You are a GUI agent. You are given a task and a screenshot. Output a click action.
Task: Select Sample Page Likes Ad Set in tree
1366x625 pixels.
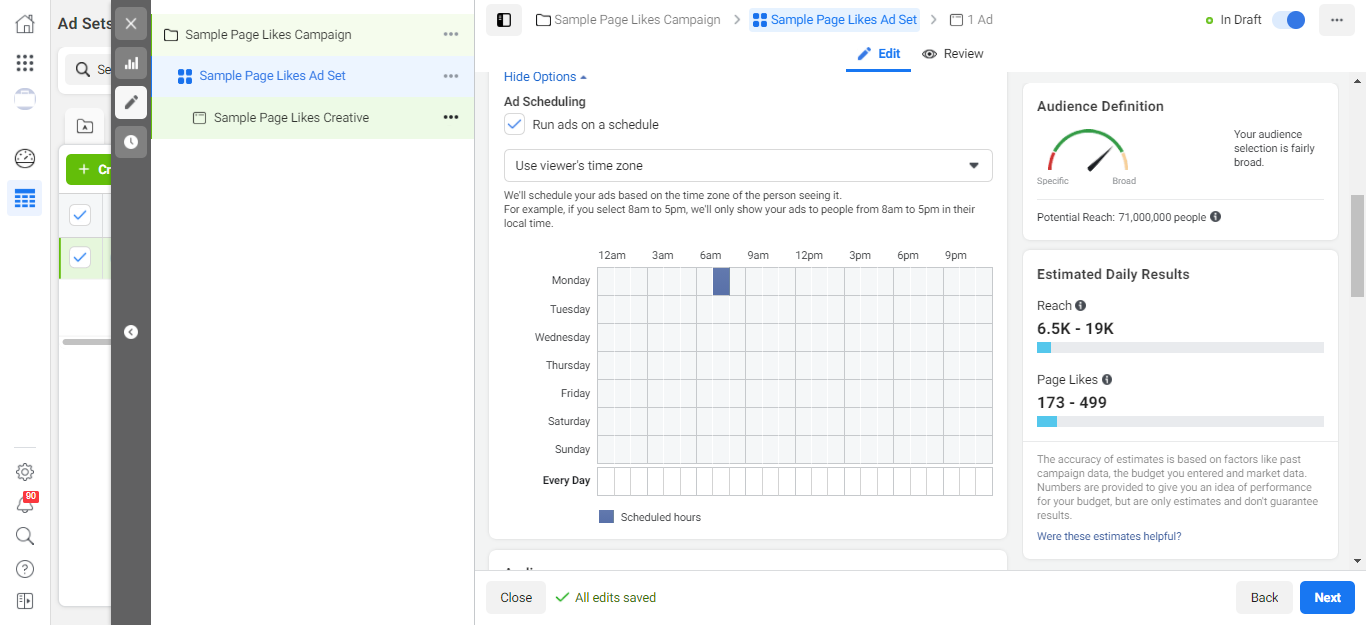pos(272,76)
